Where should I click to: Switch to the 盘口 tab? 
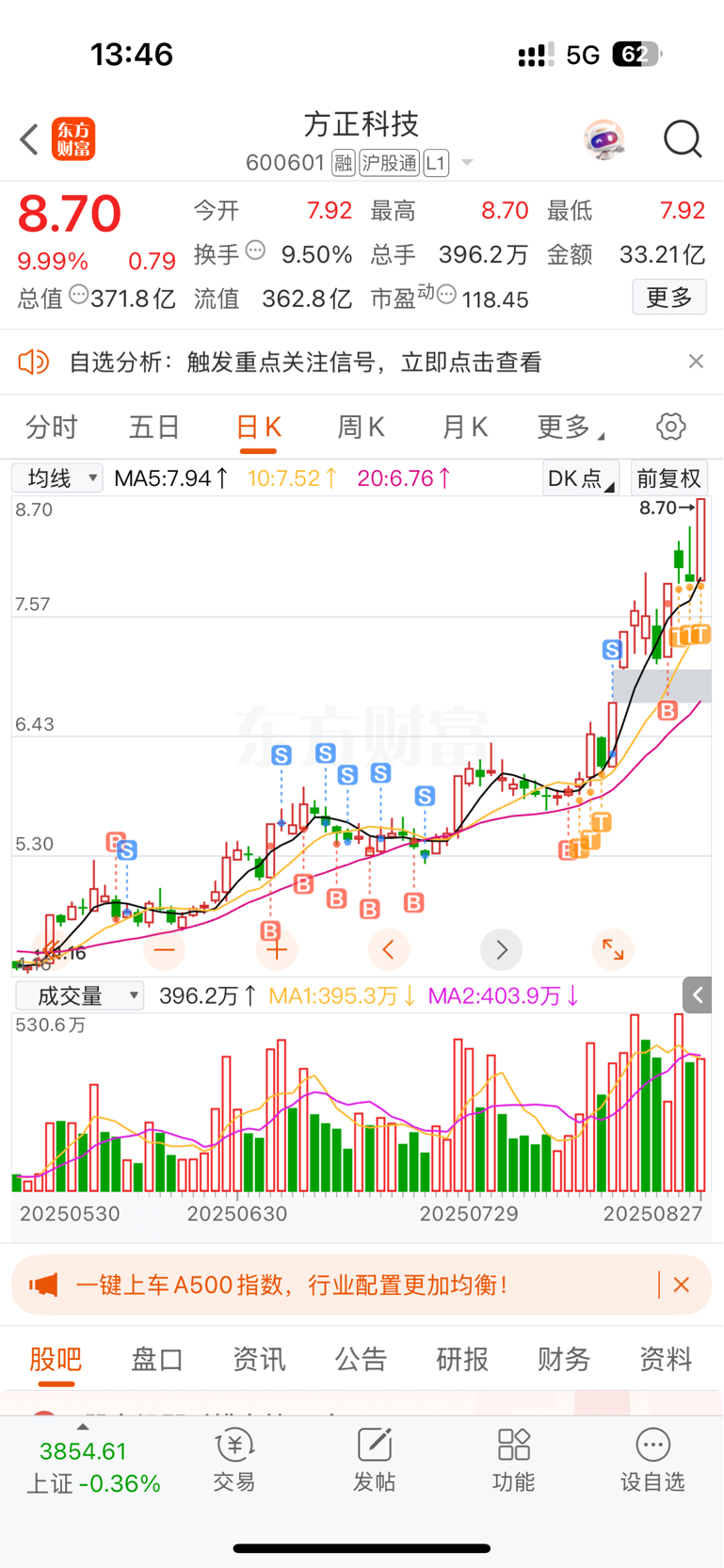click(157, 1359)
